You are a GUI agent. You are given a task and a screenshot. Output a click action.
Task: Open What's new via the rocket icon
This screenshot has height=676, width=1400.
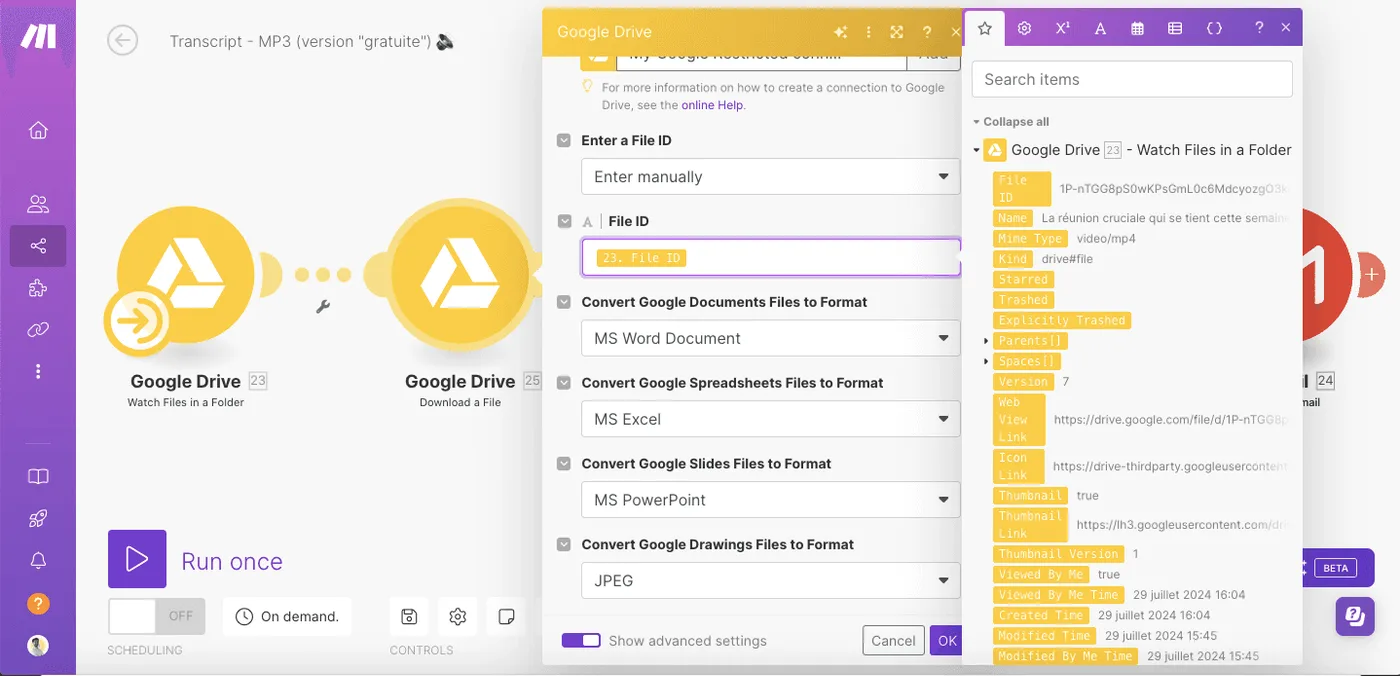point(38,518)
